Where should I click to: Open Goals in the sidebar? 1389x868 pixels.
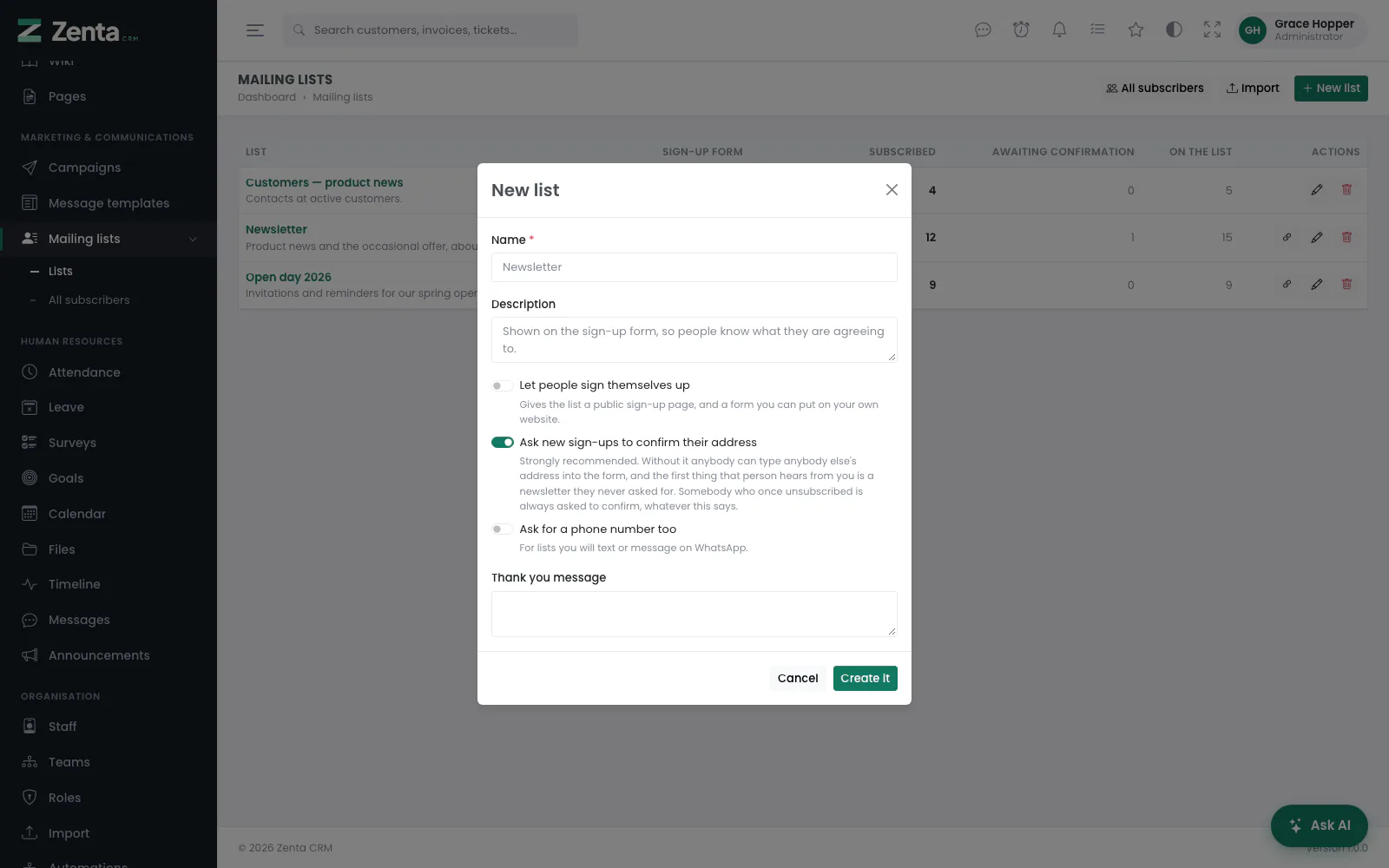109,478
